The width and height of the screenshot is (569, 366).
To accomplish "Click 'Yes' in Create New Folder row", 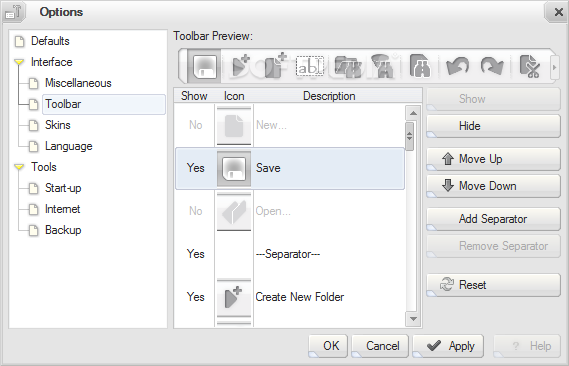I will click(x=196, y=297).
